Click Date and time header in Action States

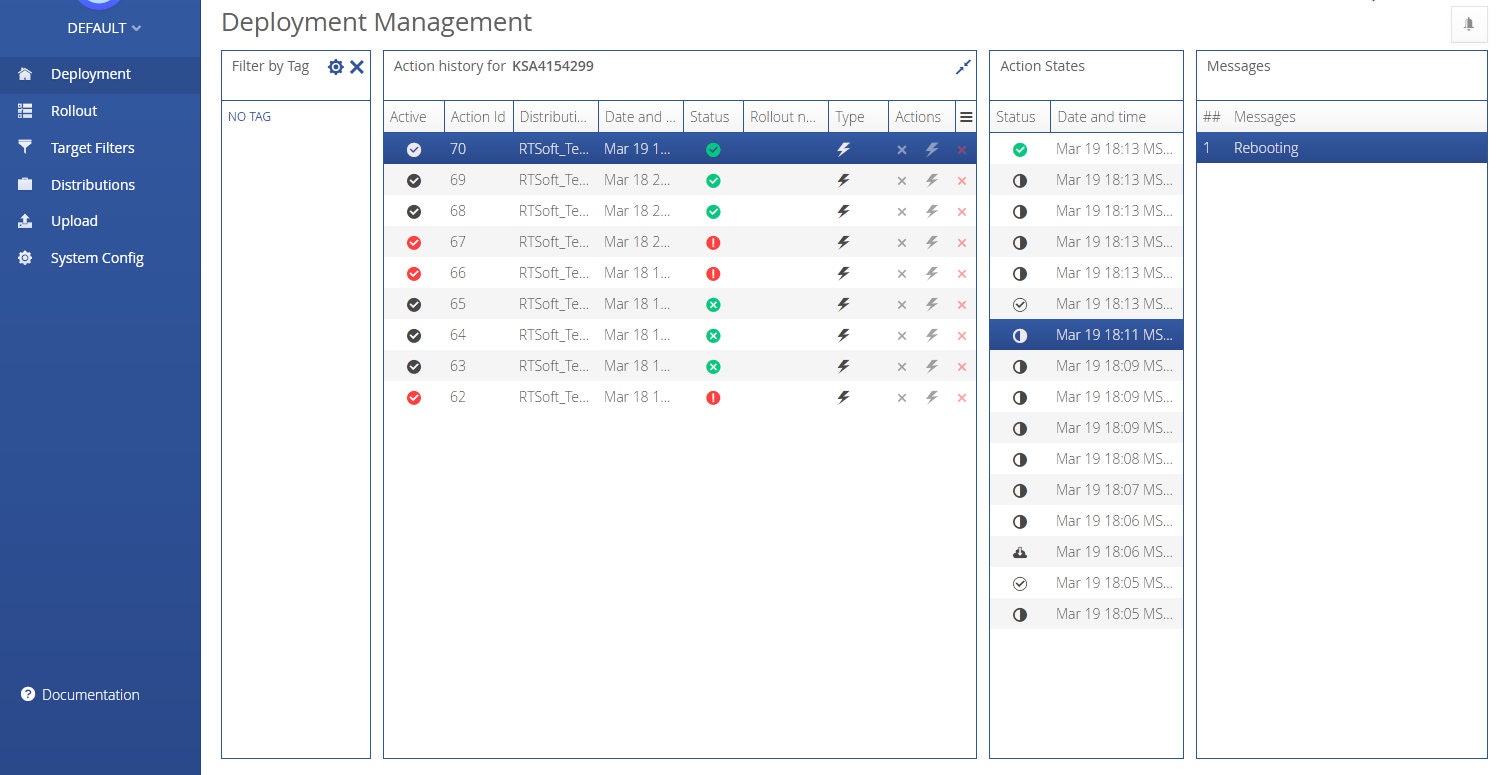coord(1116,117)
